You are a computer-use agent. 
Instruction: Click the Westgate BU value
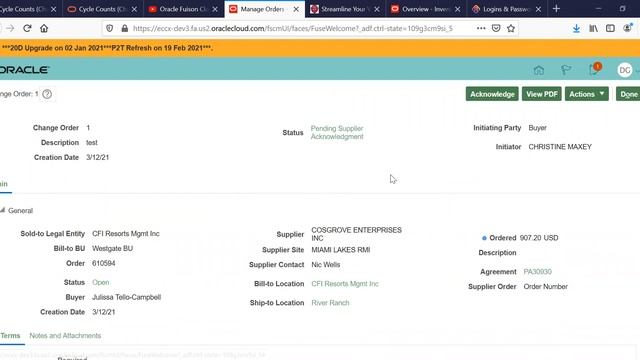[x=113, y=248]
